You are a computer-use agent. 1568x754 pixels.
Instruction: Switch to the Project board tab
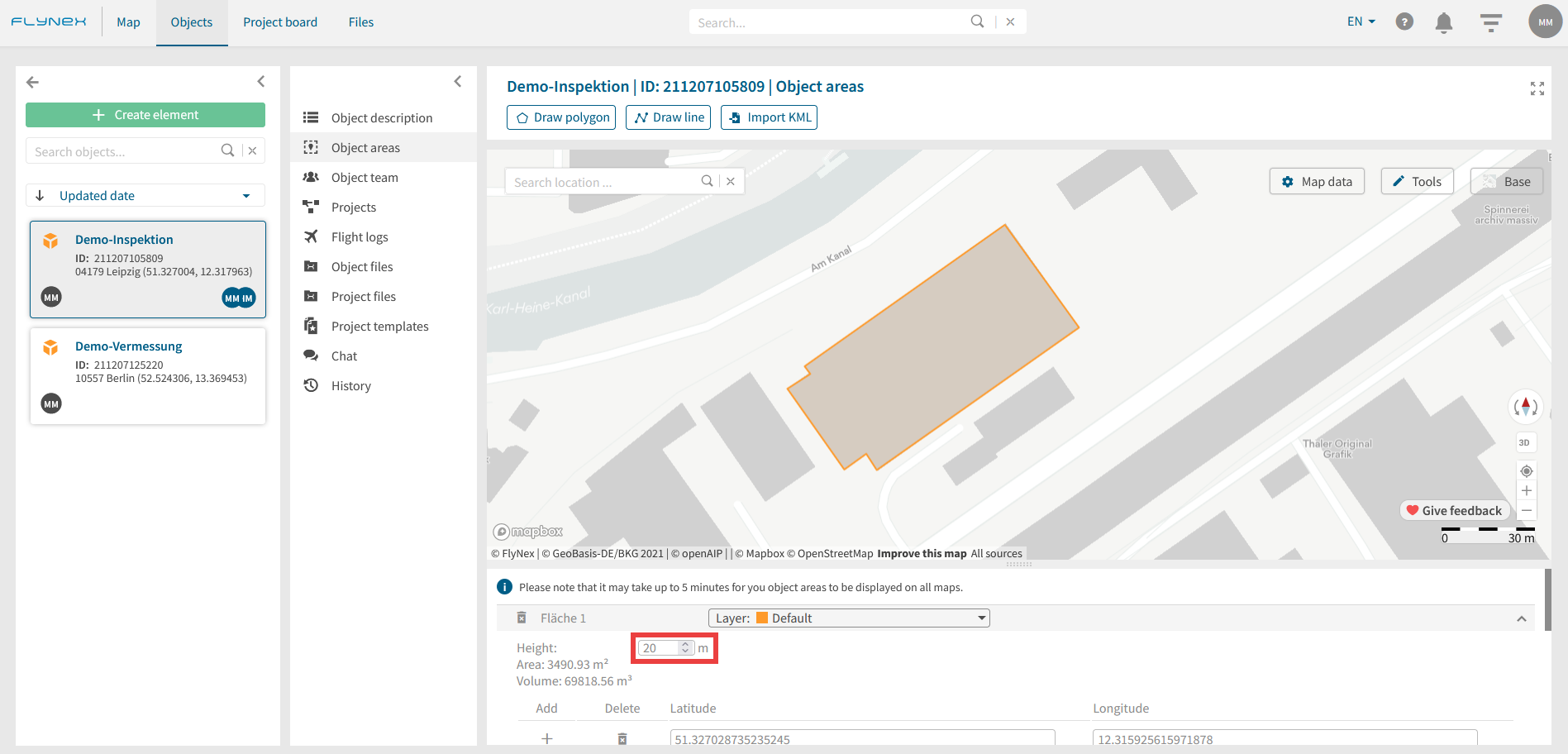tap(279, 22)
